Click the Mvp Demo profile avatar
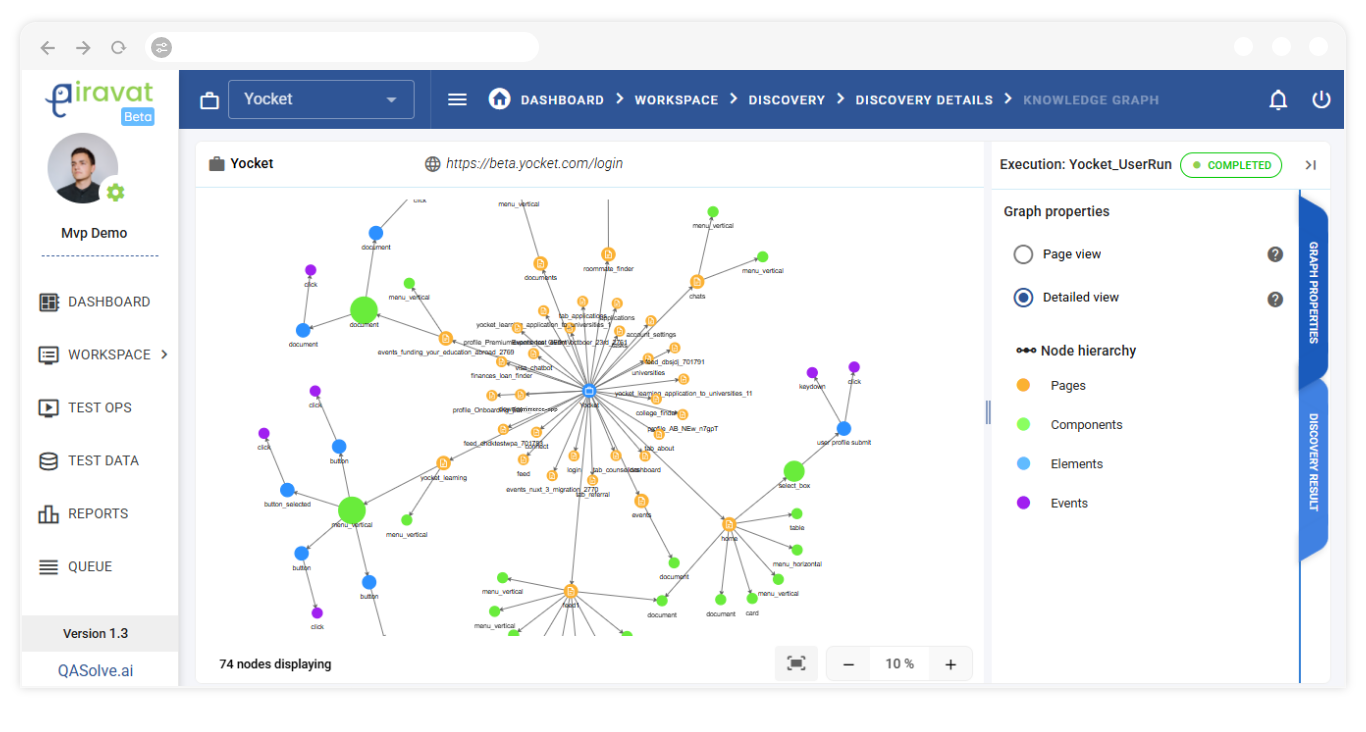 pyautogui.click(x=82, y=168)
